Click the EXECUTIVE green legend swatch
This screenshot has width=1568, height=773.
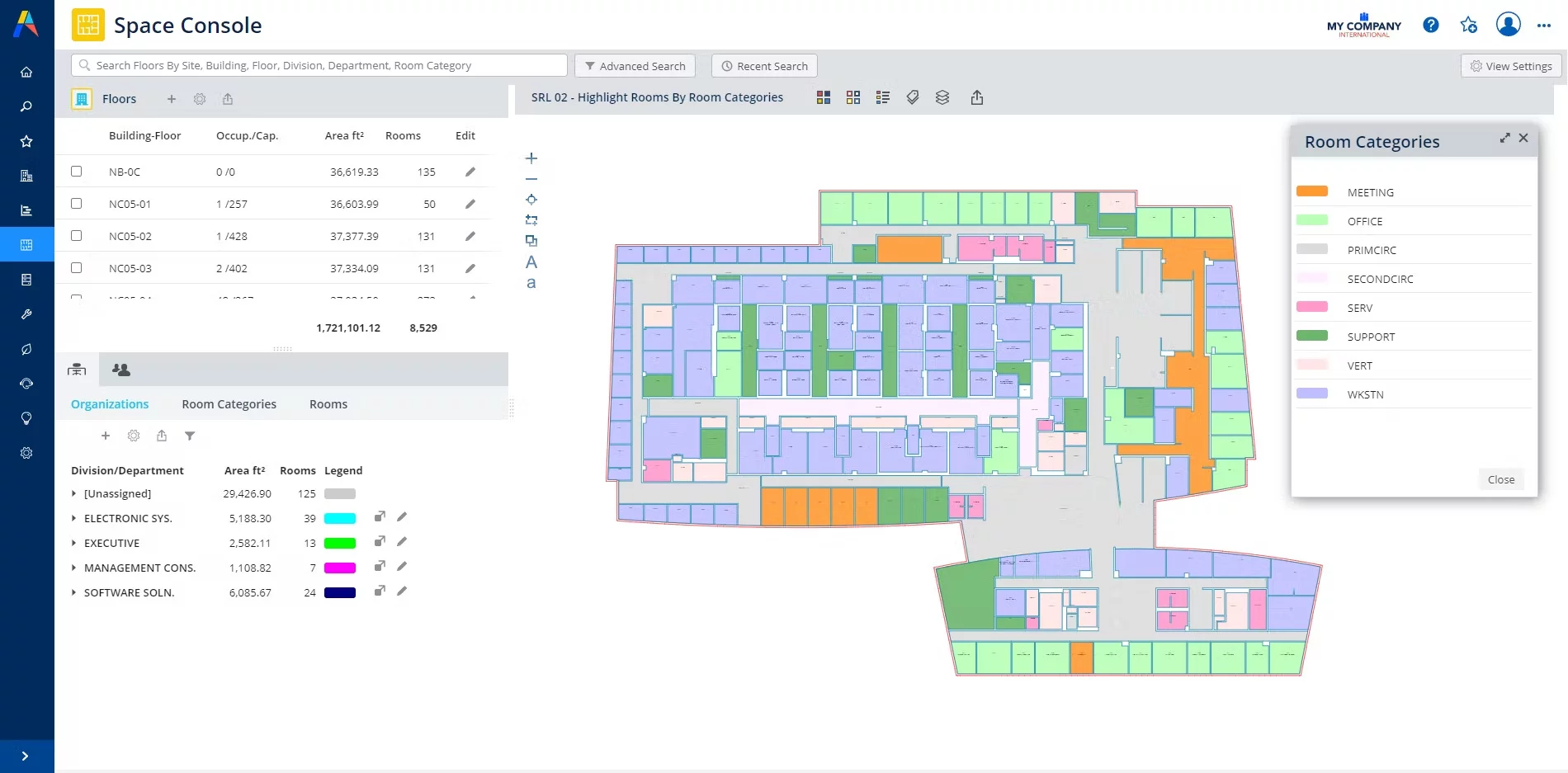coord(340,544)
